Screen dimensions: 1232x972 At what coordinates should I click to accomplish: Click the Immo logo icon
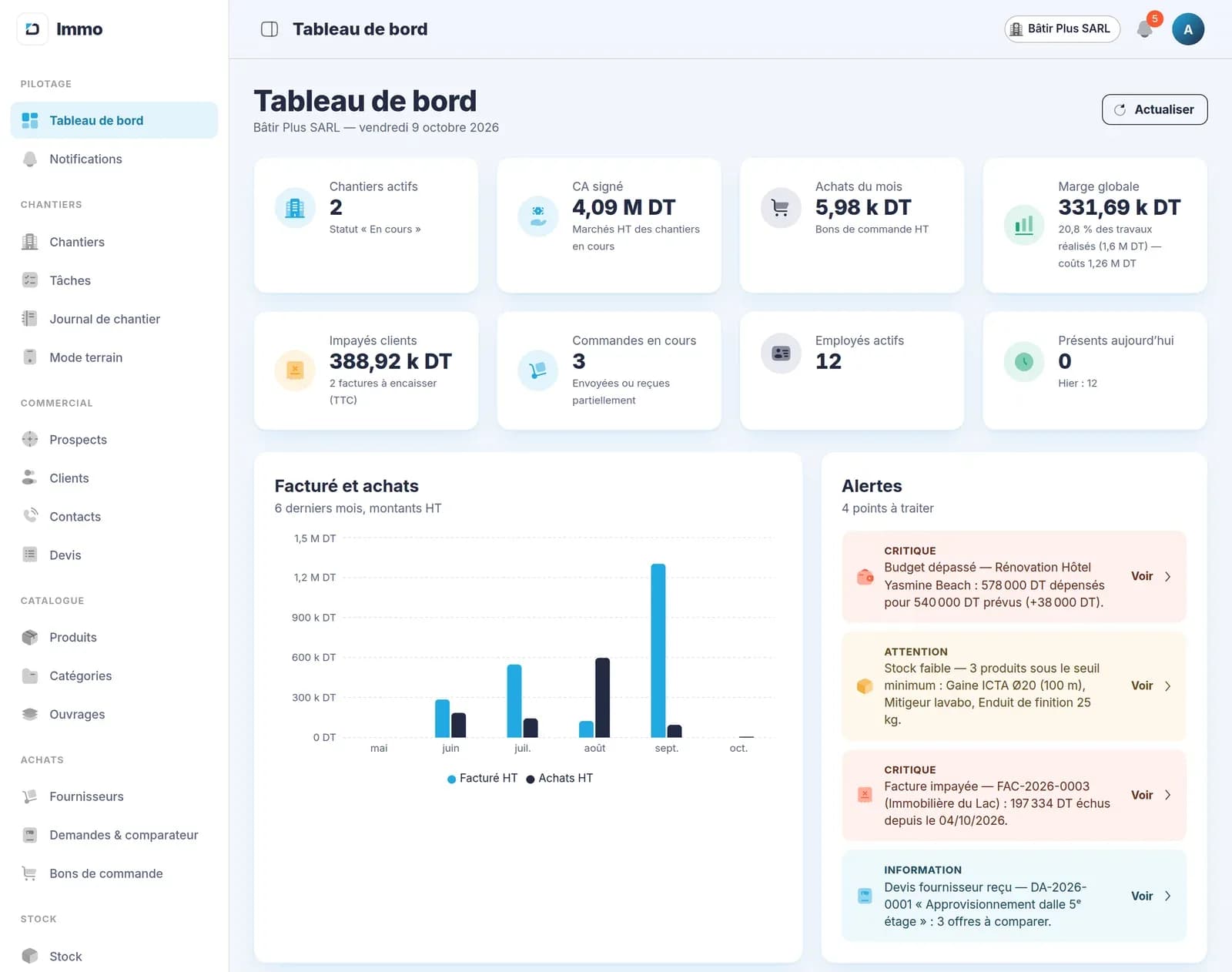pyautogui.click(x=32, y=29)
